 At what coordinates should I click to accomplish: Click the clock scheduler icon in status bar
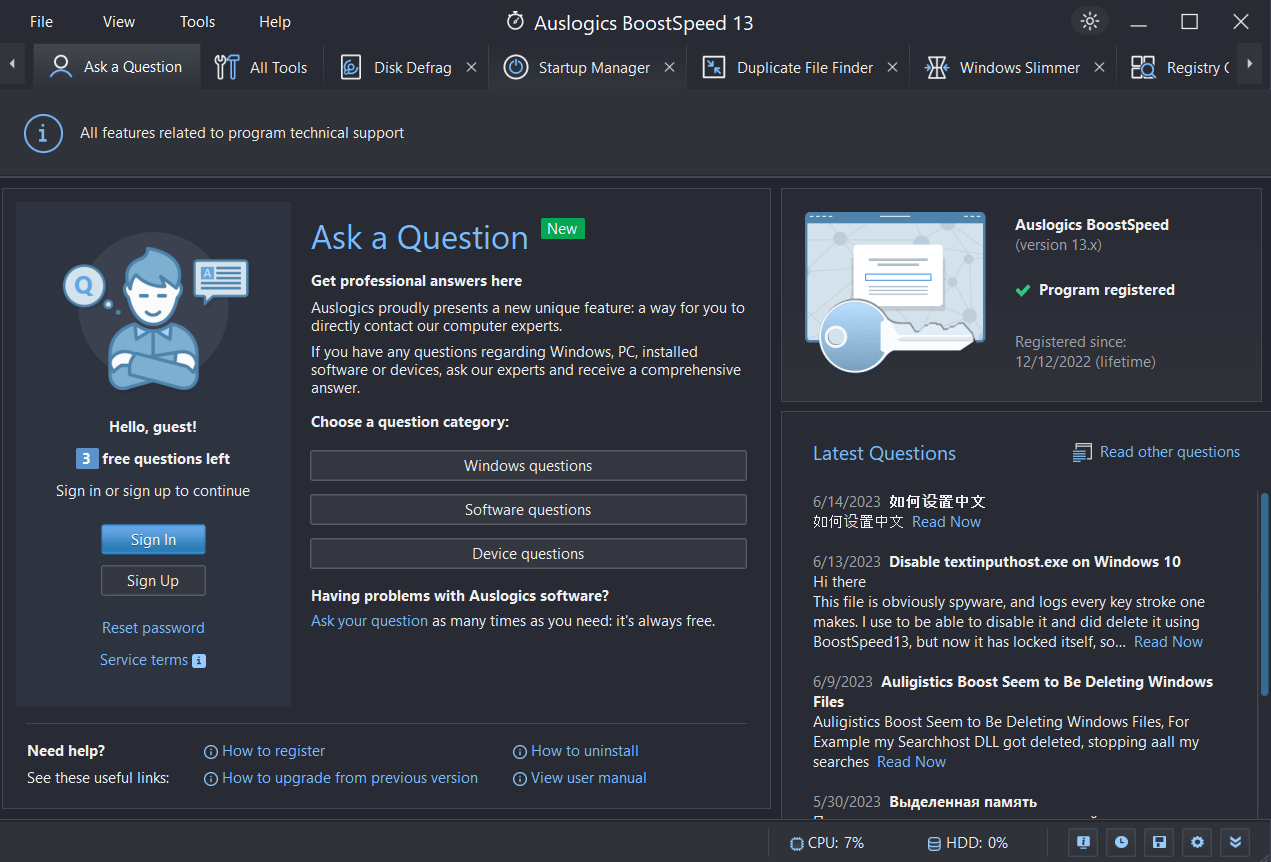click(x=1122, y=842)
